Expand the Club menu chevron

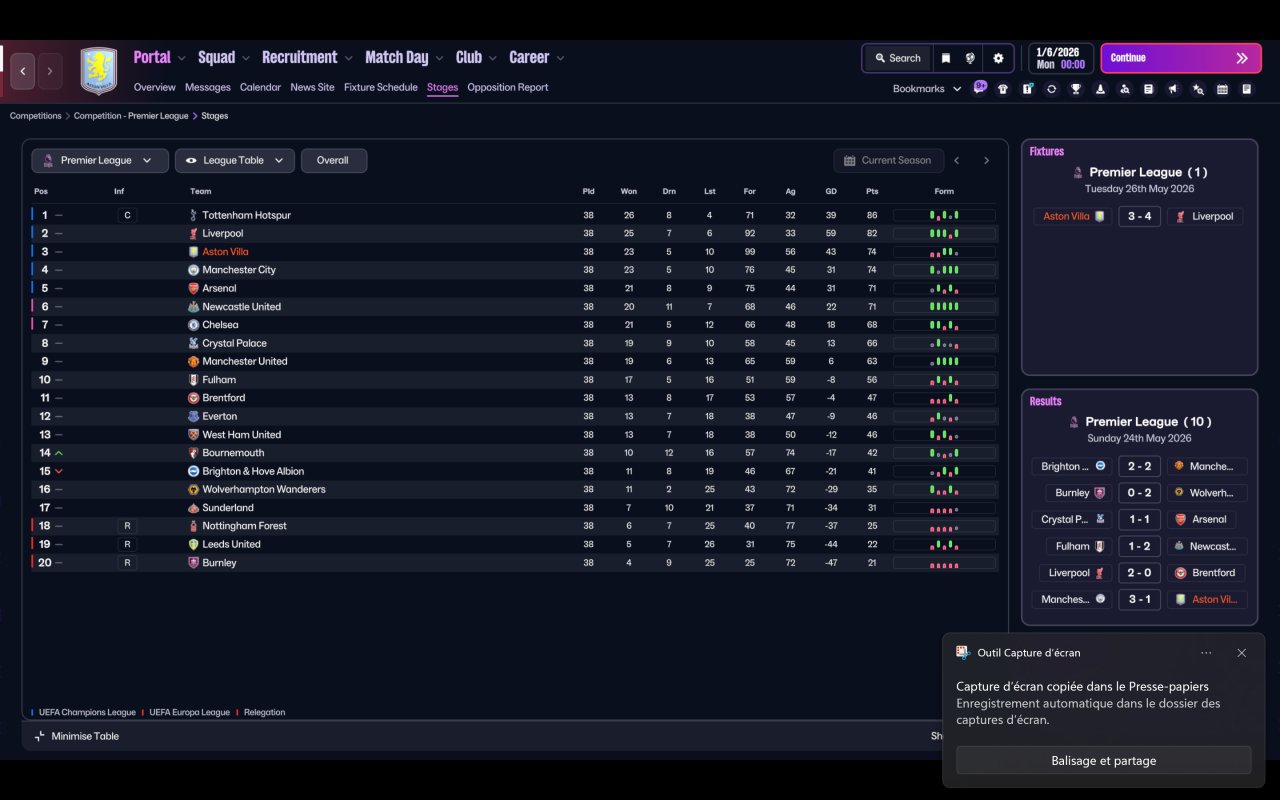click(x=492, y=58)
